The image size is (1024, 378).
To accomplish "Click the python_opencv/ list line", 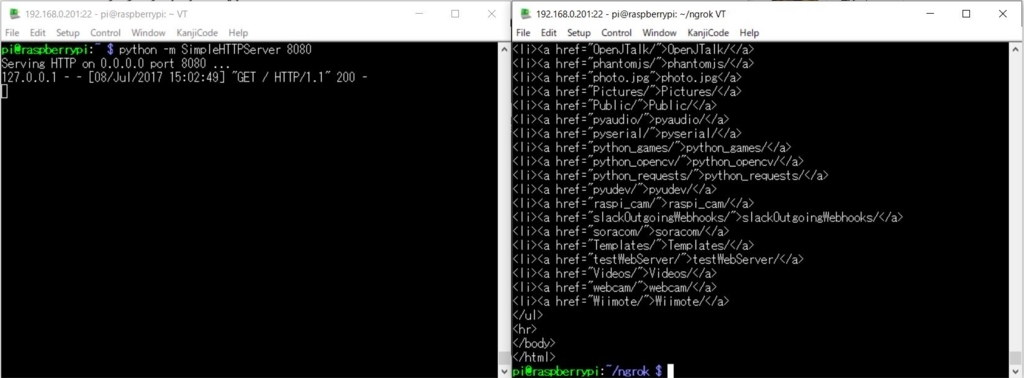I will [x=658, y=161].
